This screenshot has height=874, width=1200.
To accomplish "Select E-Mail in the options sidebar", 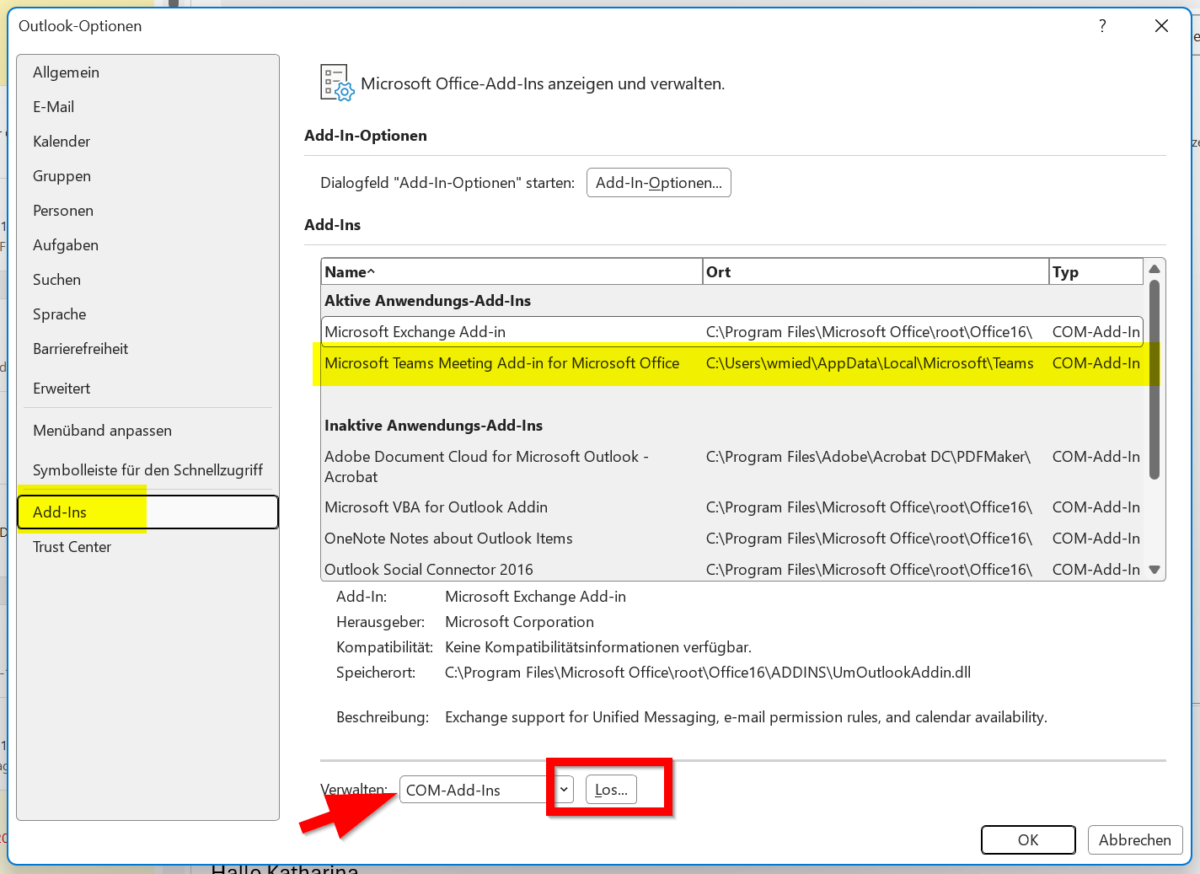I will click(x=147, y=107).
